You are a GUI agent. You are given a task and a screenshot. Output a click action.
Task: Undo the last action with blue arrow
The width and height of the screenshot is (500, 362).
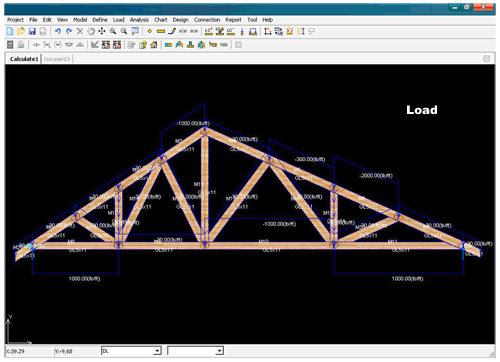[x=58, y=31]
